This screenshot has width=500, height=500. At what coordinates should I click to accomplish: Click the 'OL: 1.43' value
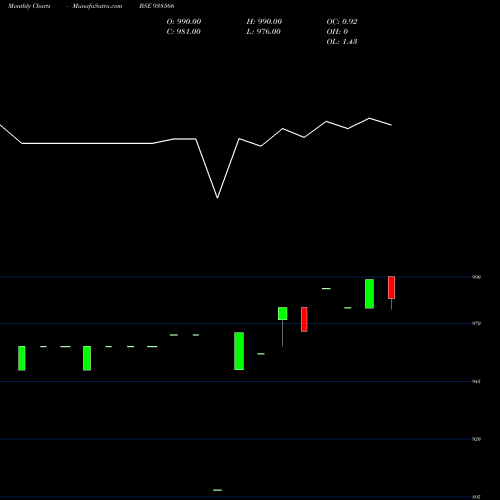pyautogui.click(x=342, y=42)
